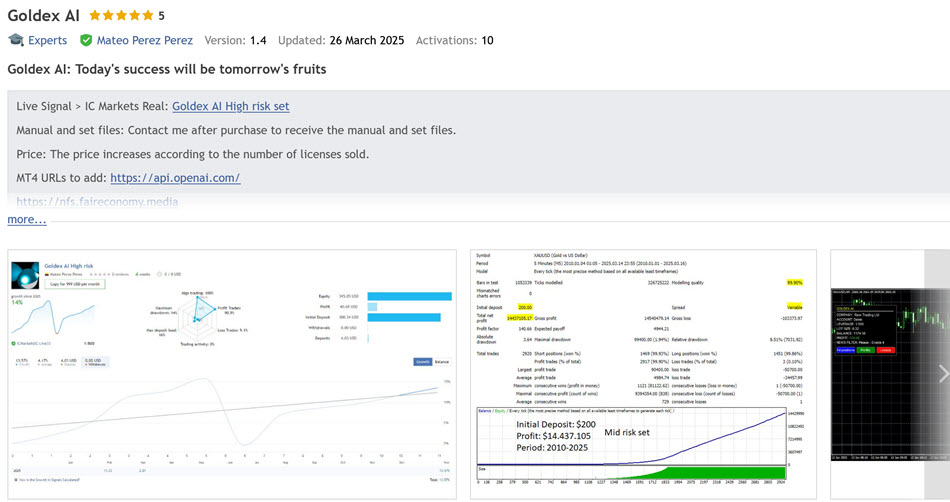Open the live signal growth screenshot thumbnail

pos(232,374)
